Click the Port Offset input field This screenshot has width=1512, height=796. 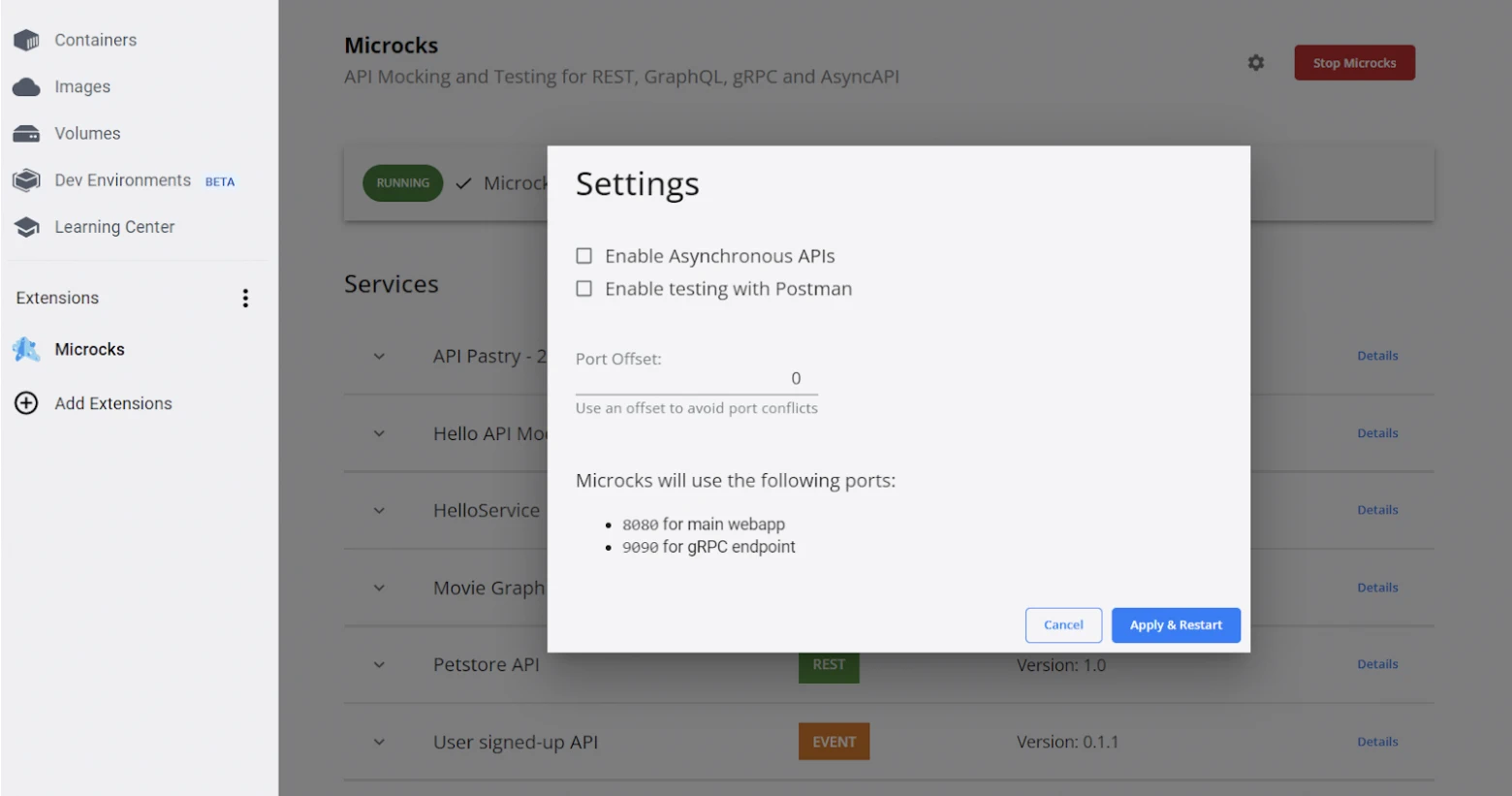[x=696, y=379]
